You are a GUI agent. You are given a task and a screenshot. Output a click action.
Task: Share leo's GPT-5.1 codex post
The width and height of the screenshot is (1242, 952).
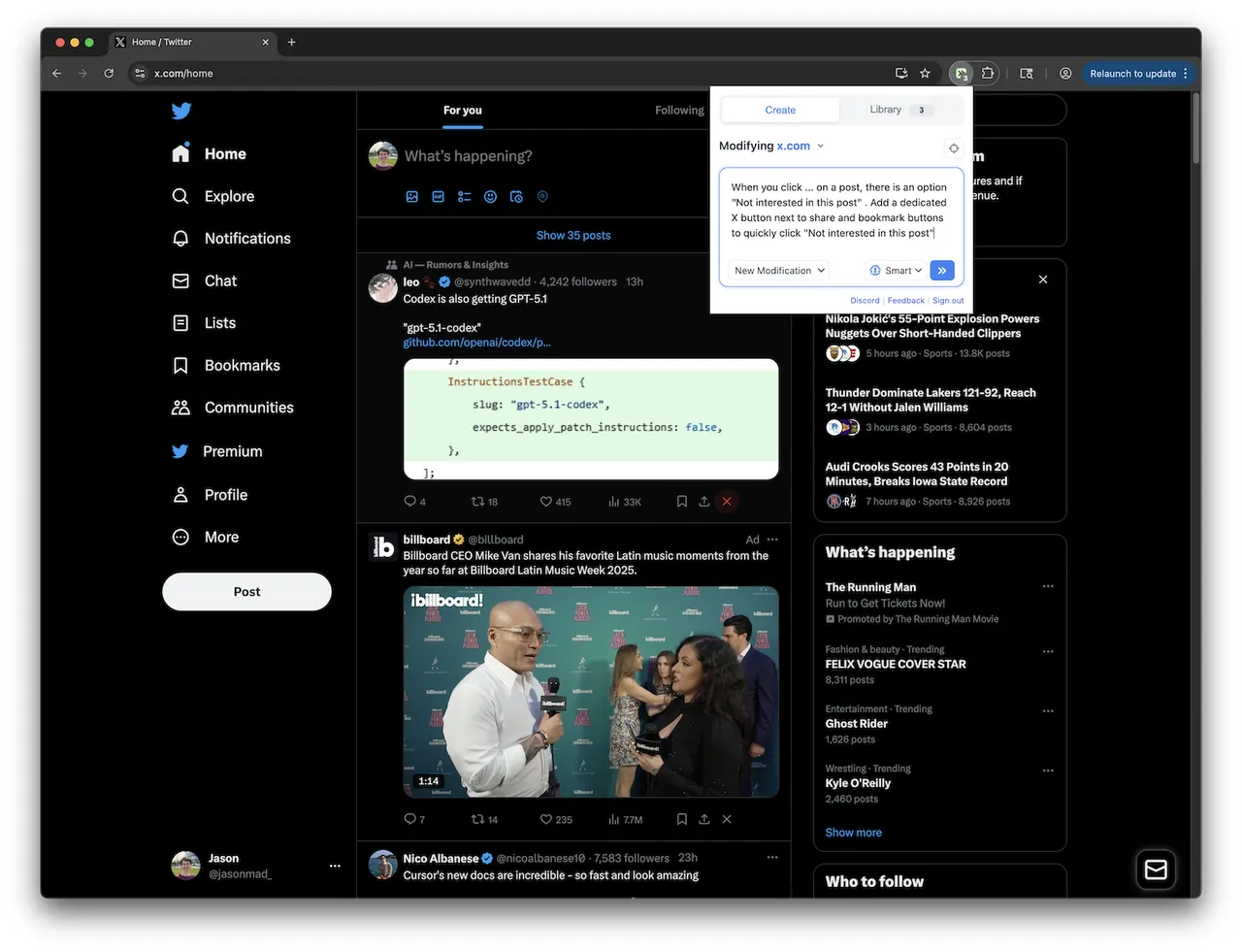point(704,502)
